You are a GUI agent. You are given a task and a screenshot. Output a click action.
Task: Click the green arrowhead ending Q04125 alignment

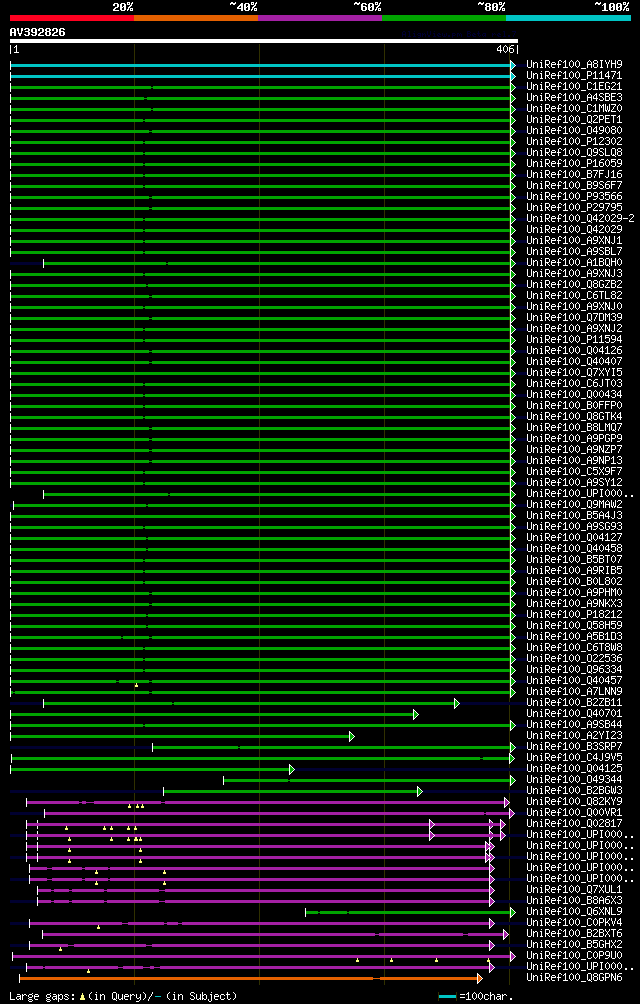tap(291, 769)
